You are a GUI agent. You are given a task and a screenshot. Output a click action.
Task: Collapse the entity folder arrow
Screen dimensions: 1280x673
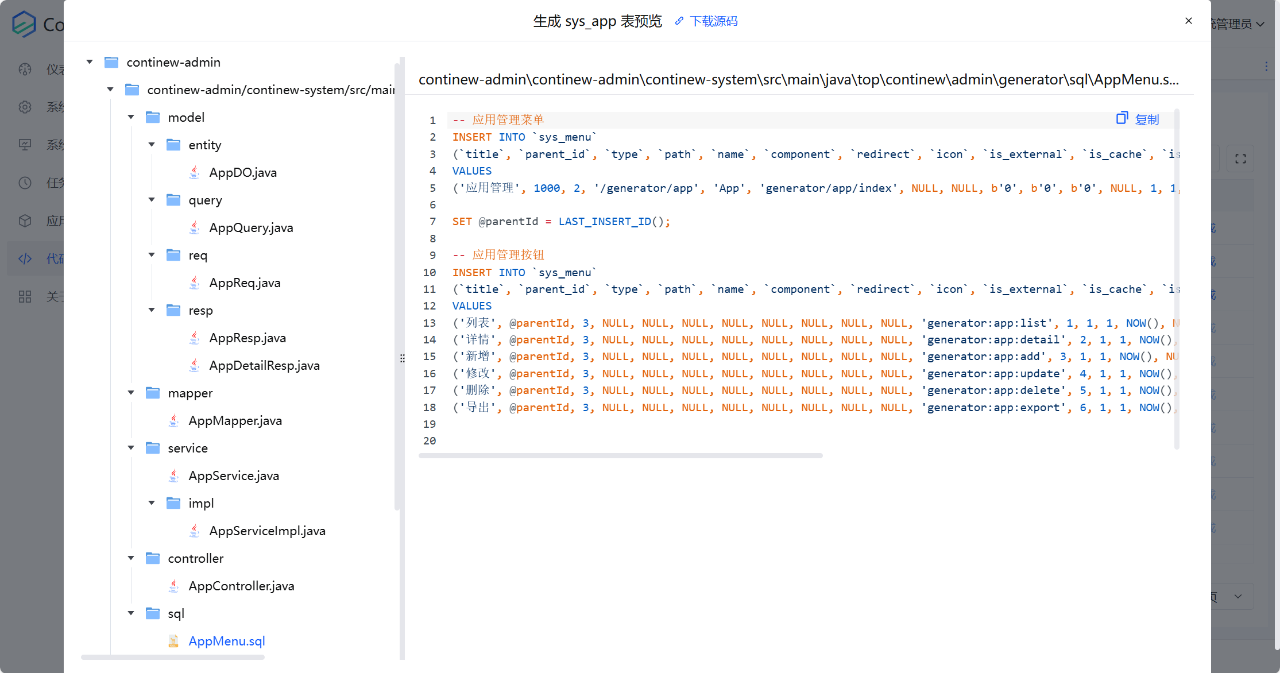(152, 145)
